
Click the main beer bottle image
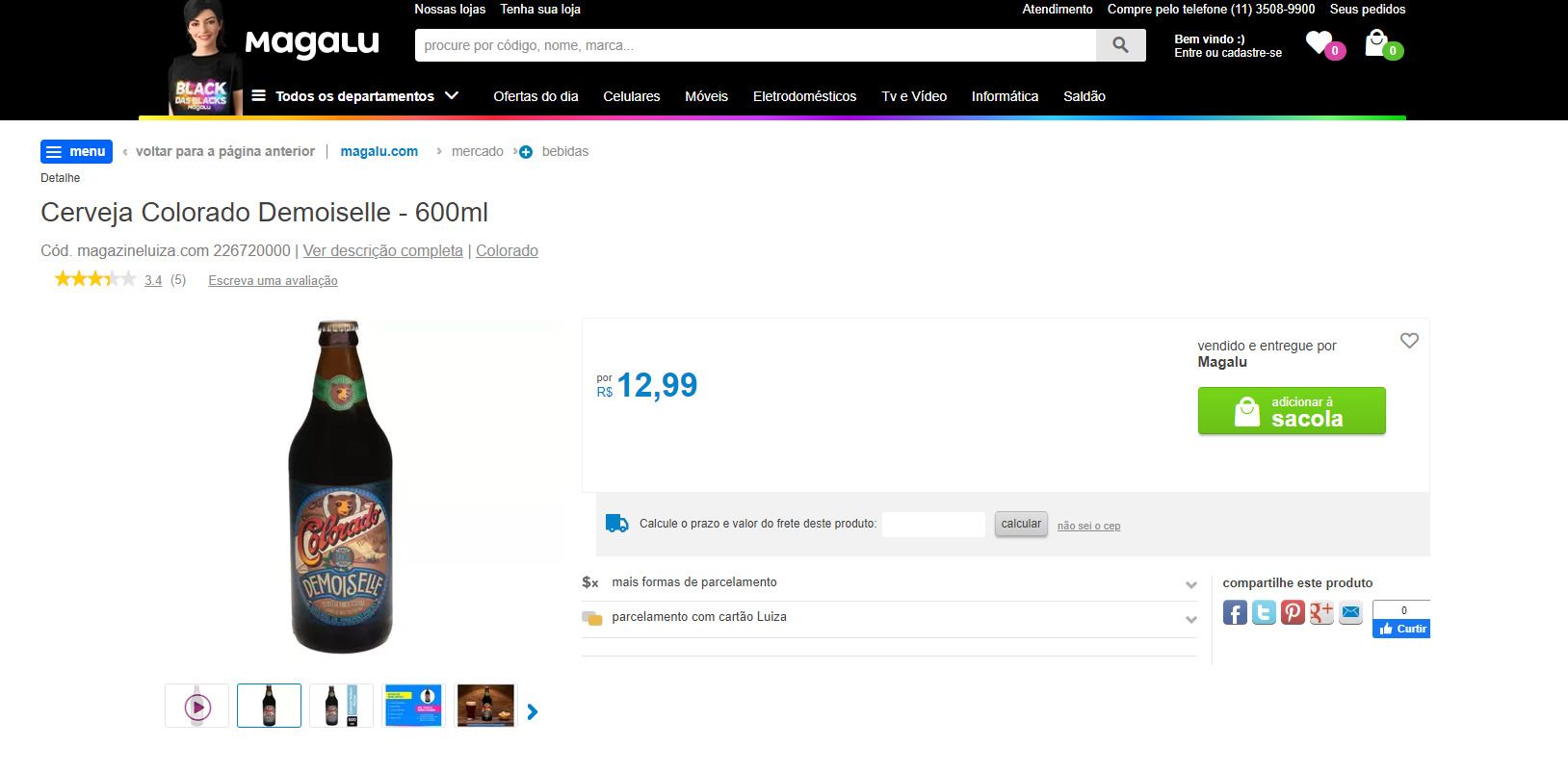[x=341, y=487]
